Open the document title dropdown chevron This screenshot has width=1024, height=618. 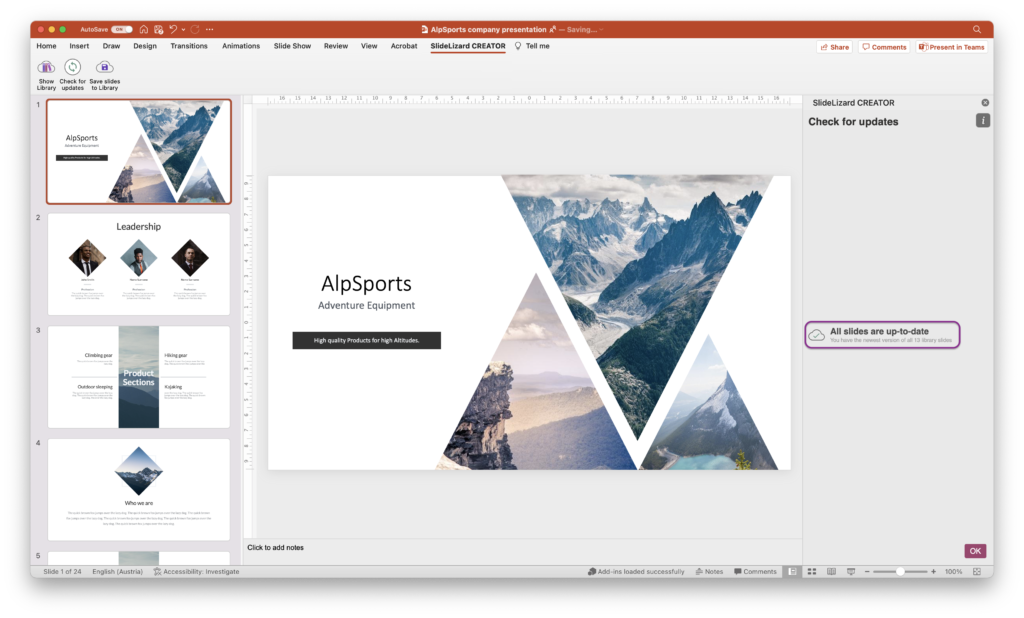[x=601, y=29]
